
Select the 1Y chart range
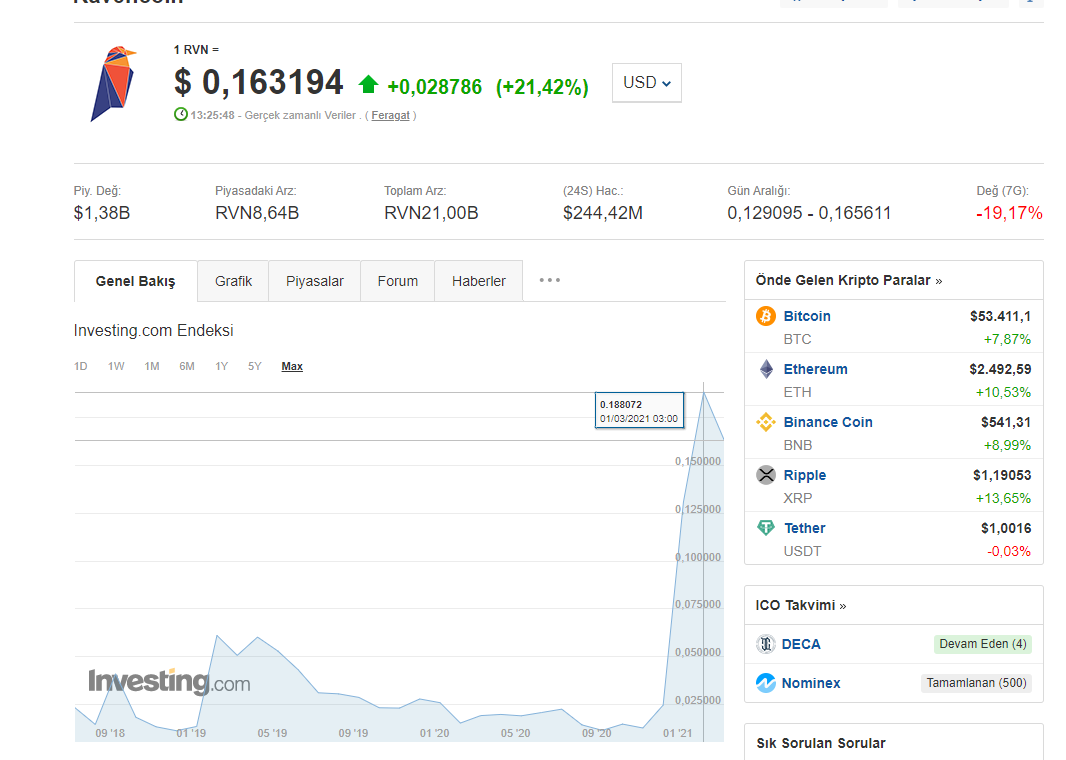click(222, 366)
